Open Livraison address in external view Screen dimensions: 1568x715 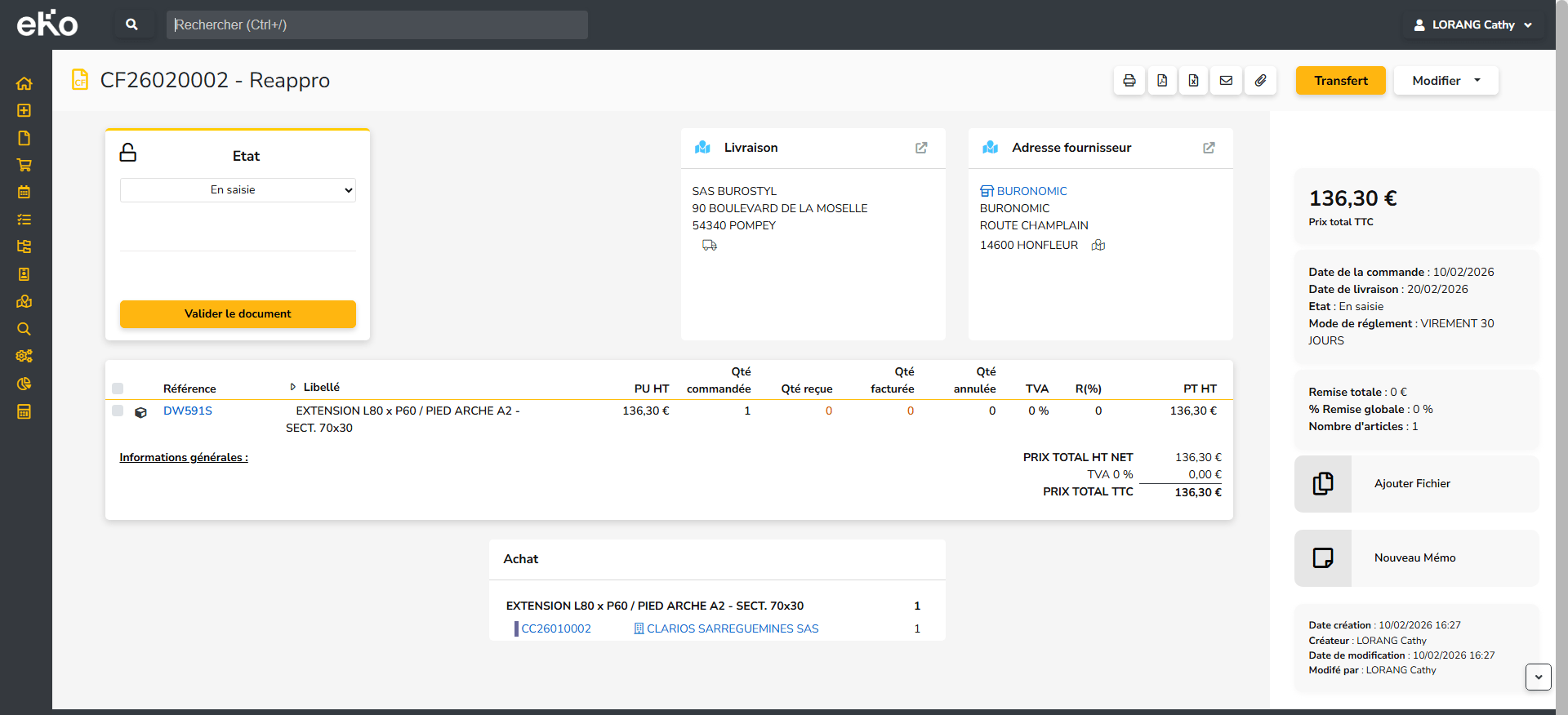click(921, 148)
